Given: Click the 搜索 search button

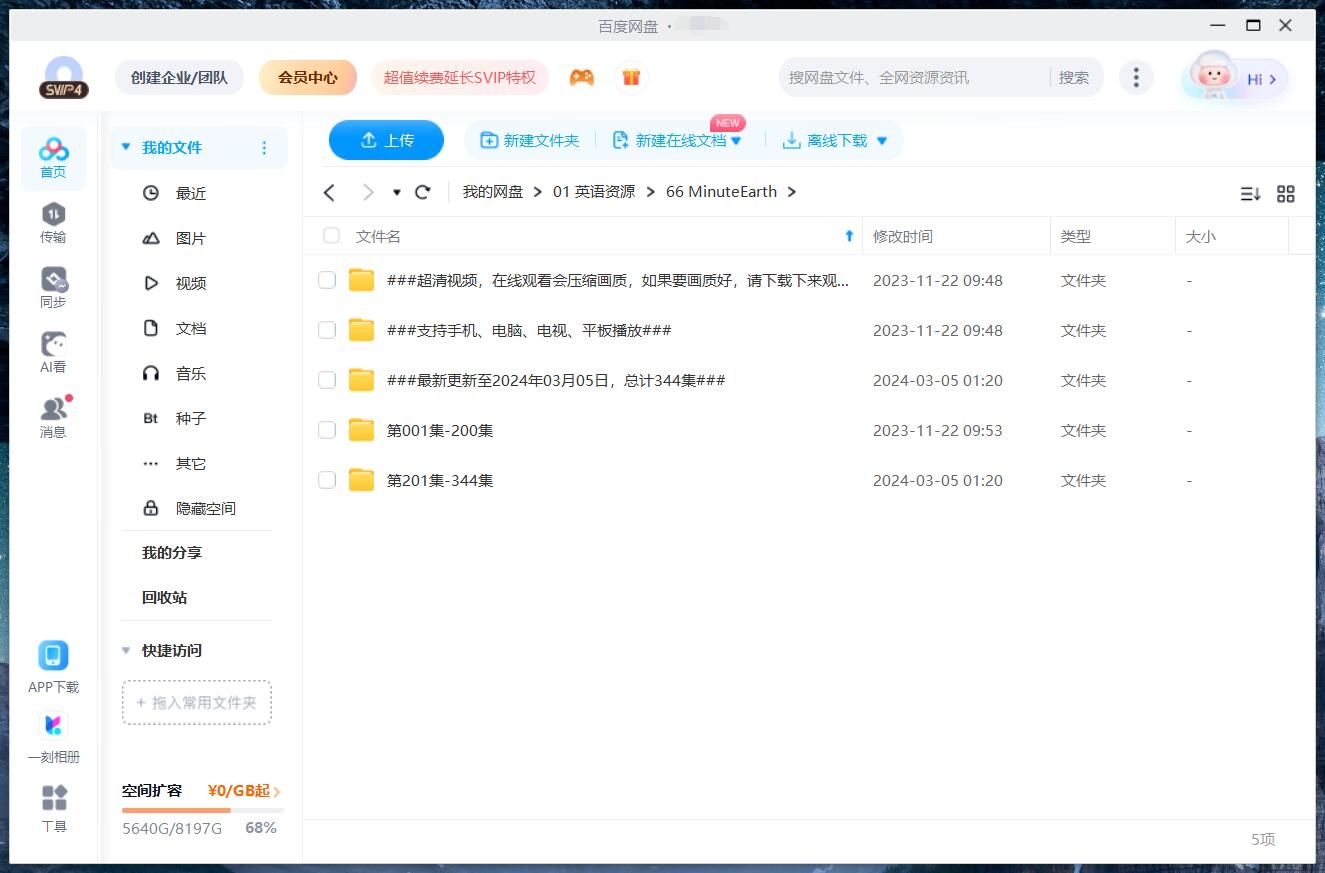Looking at the screenshot, I should (1074, 77).
